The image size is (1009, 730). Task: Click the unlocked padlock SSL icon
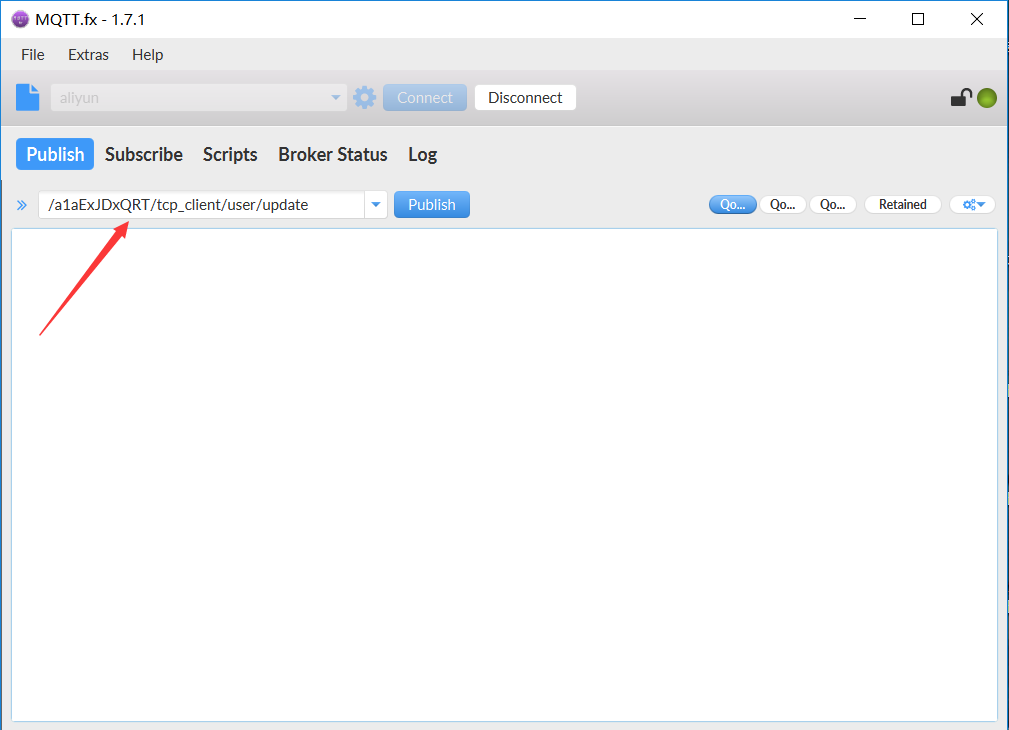pos(961,97)
